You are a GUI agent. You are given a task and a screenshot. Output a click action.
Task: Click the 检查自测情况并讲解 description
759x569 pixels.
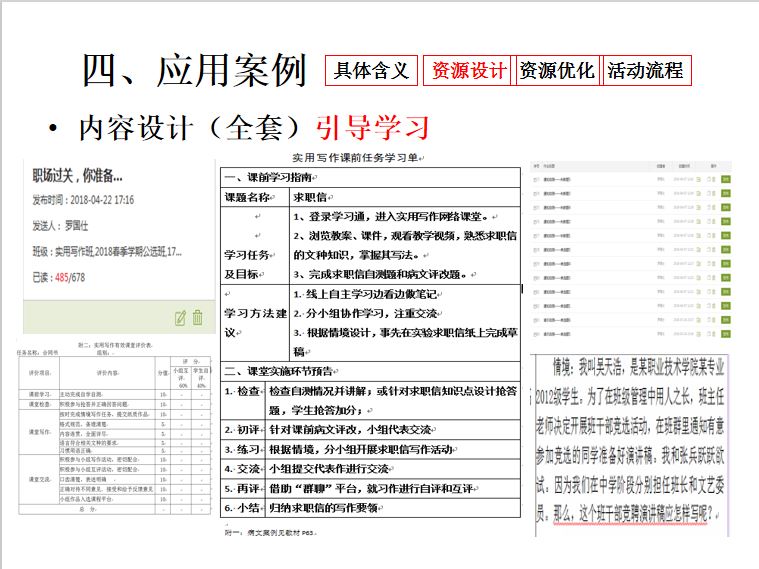393,400
